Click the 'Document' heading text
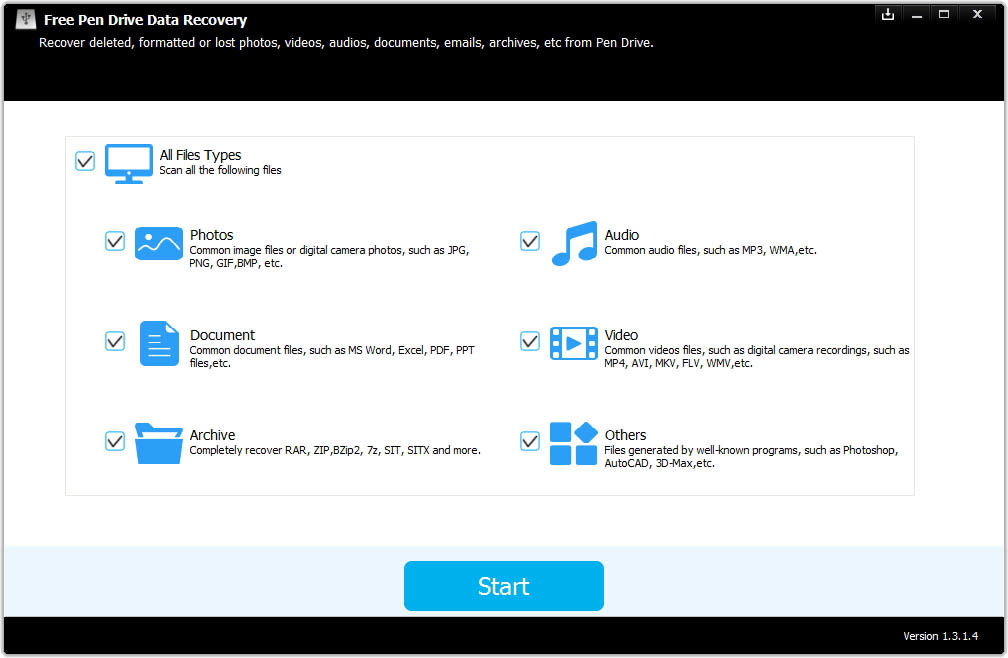The image size is (1008, 658). tap(222, 335)
